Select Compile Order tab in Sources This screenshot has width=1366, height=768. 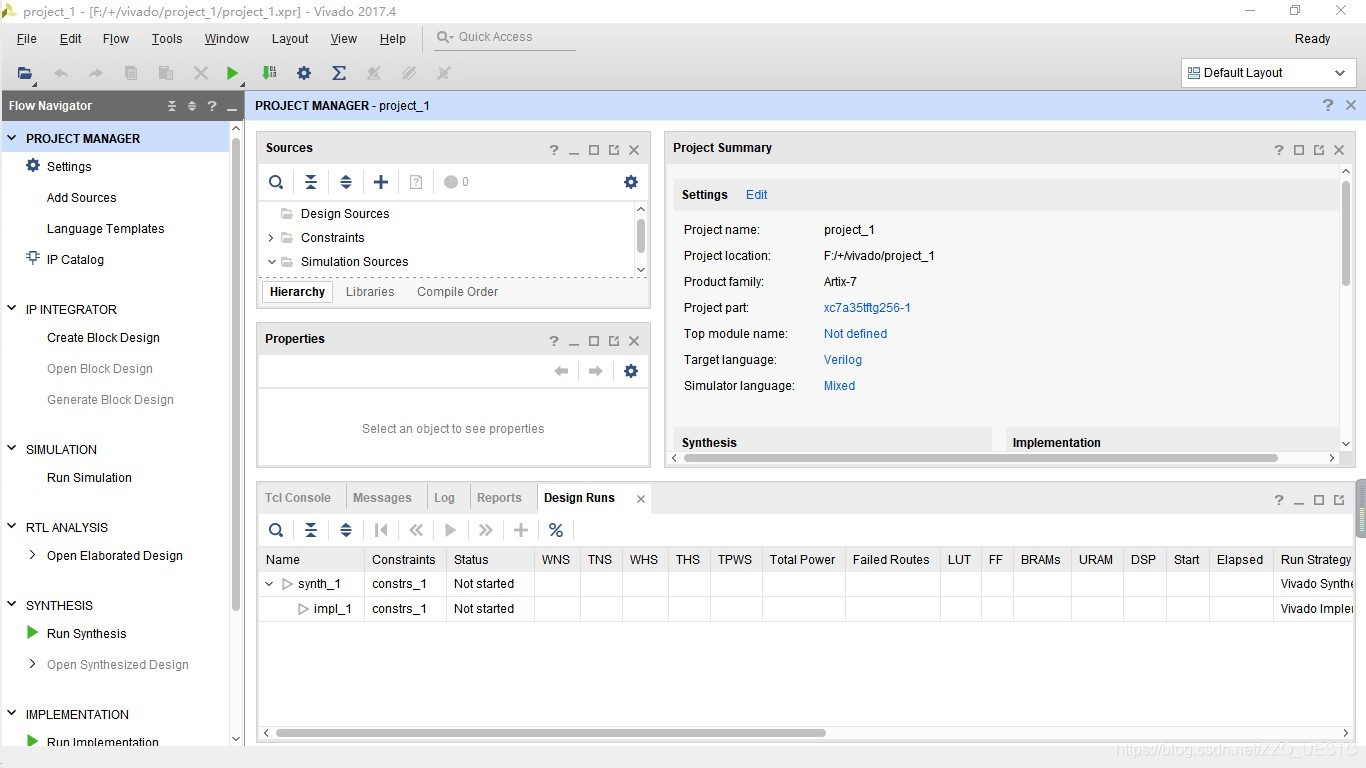point(457,292)
